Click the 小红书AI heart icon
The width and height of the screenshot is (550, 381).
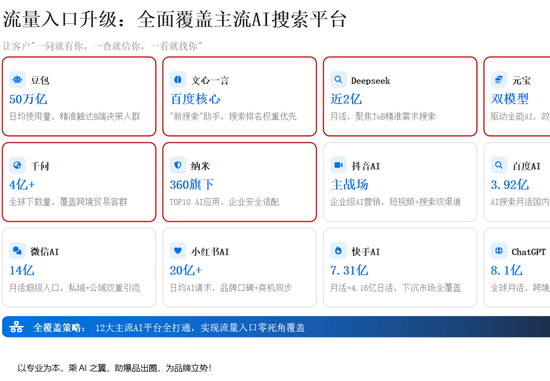point(178,251)
